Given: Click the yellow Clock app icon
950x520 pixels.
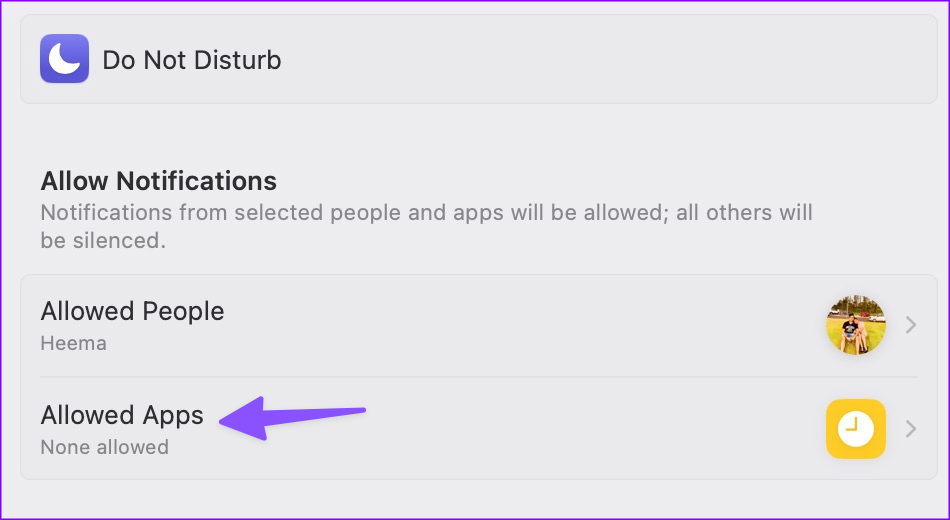Looking at the screenshot, I should (855, 429).
